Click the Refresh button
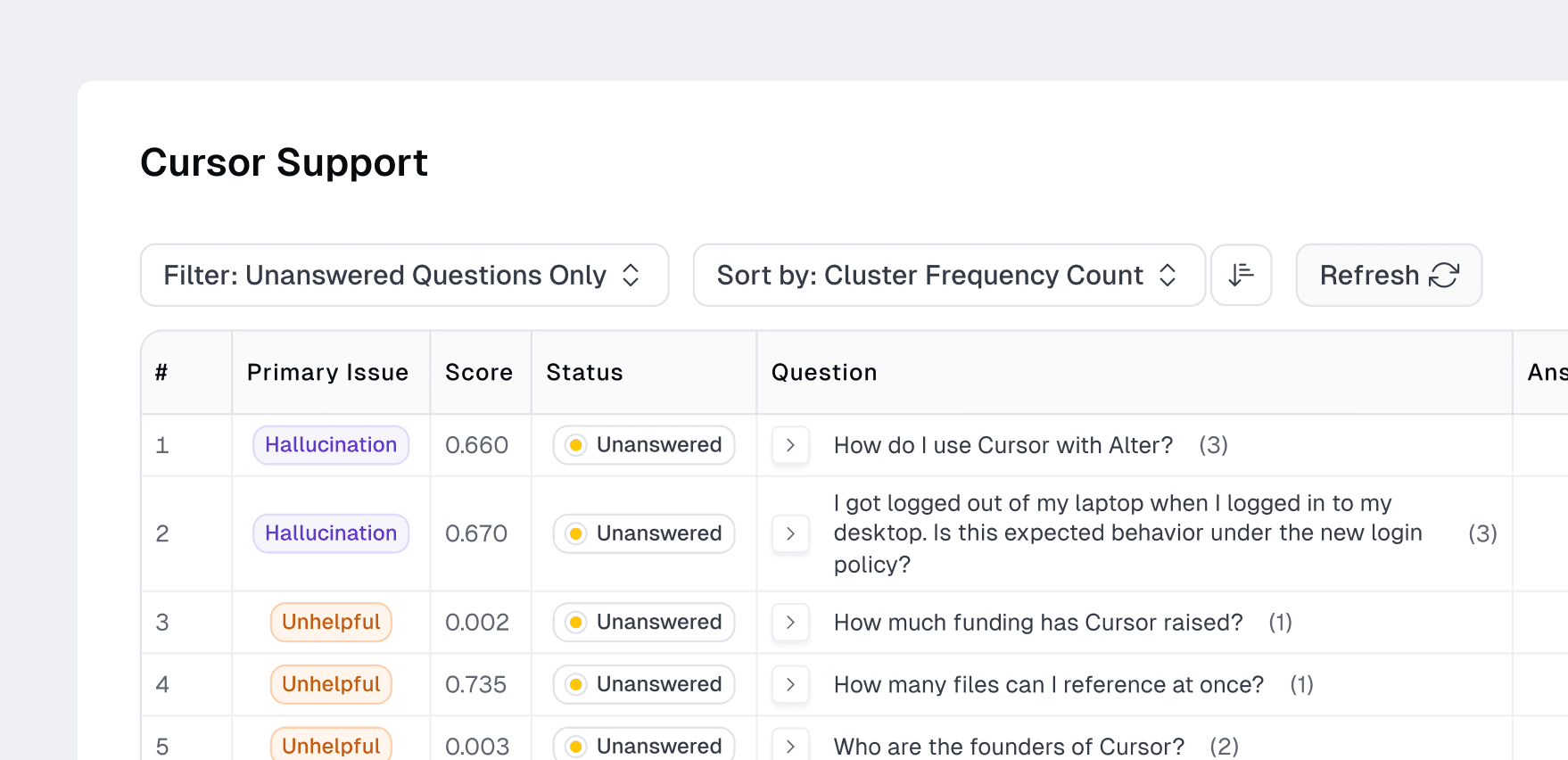This screenshot has height=760, width=1568. click(x=1389, y=275)
